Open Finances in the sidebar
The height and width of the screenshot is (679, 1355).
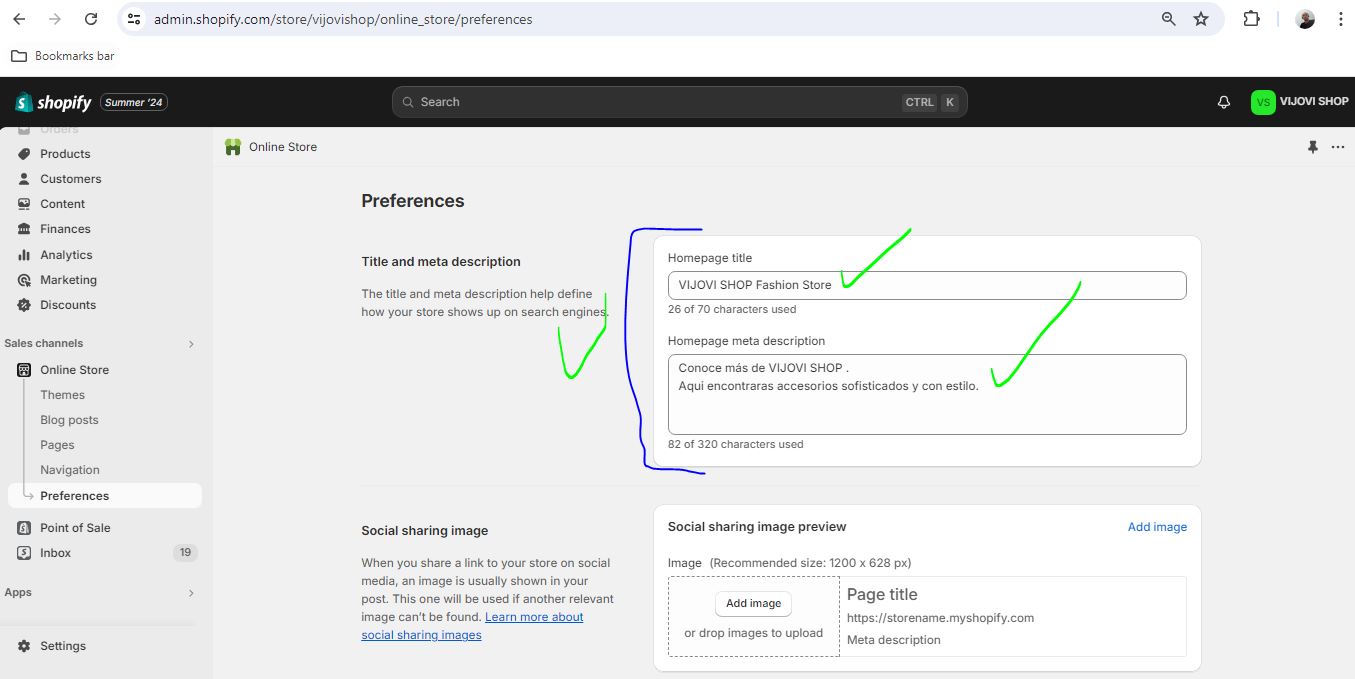[65, 229]
